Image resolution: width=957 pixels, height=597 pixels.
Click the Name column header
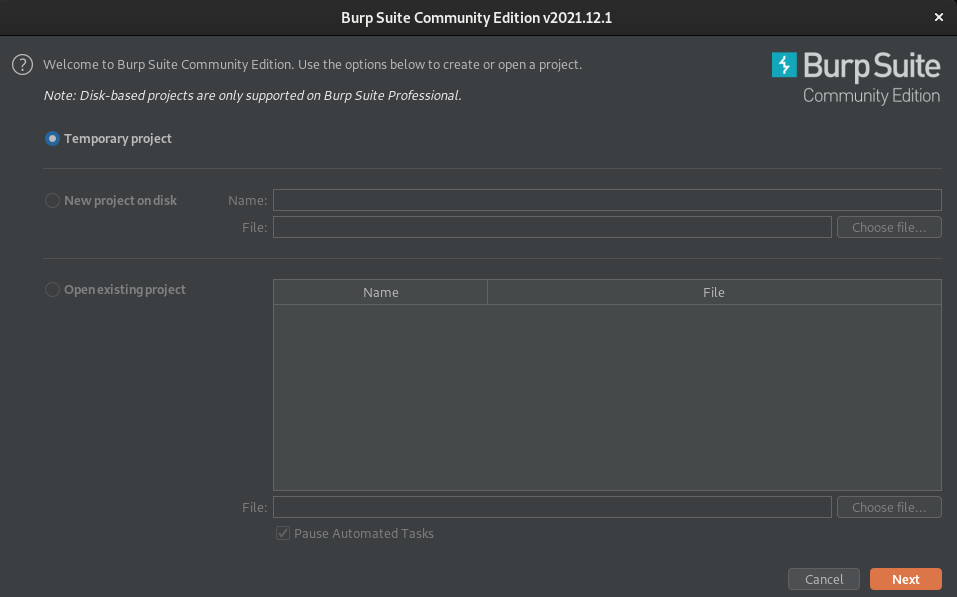[x=381, y=292]
